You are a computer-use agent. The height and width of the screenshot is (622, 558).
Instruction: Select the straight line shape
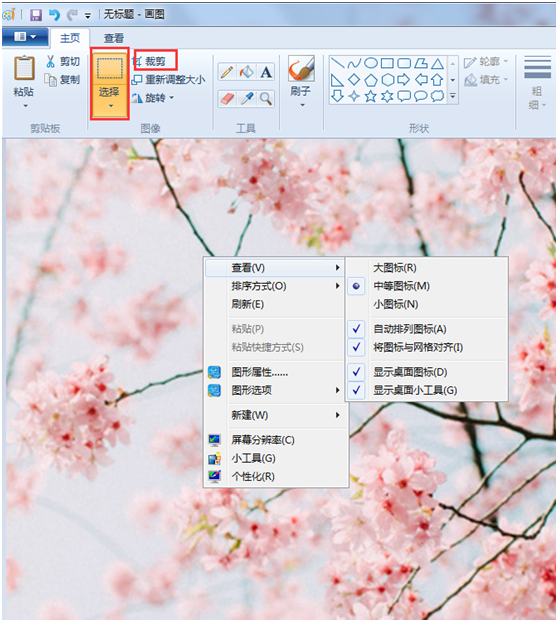click(x=337, y=63)
